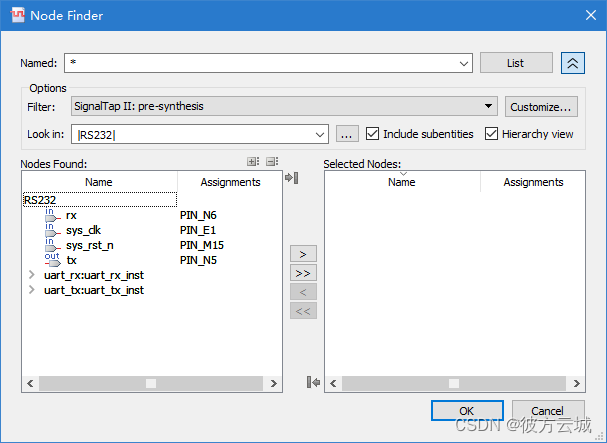The height and width of the screenshot is (443, 607).
Task: Toggle Include subentities checkbox
Action: tap(372, 134)
